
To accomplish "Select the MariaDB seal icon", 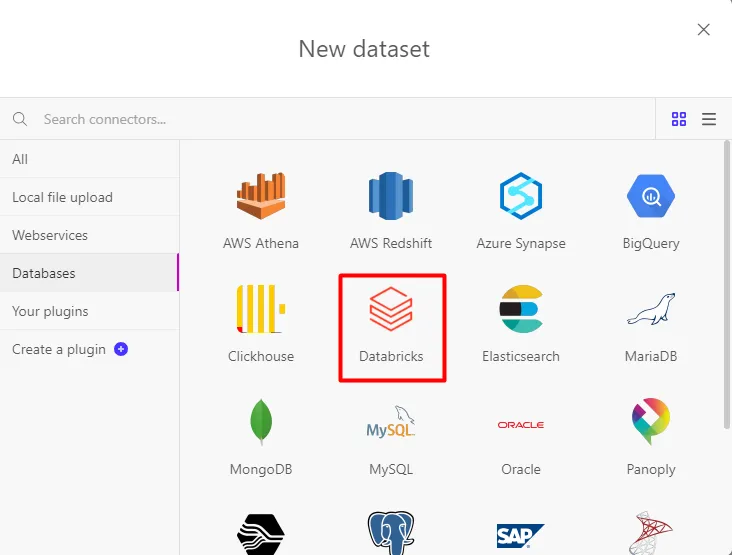I will [651, 309].
